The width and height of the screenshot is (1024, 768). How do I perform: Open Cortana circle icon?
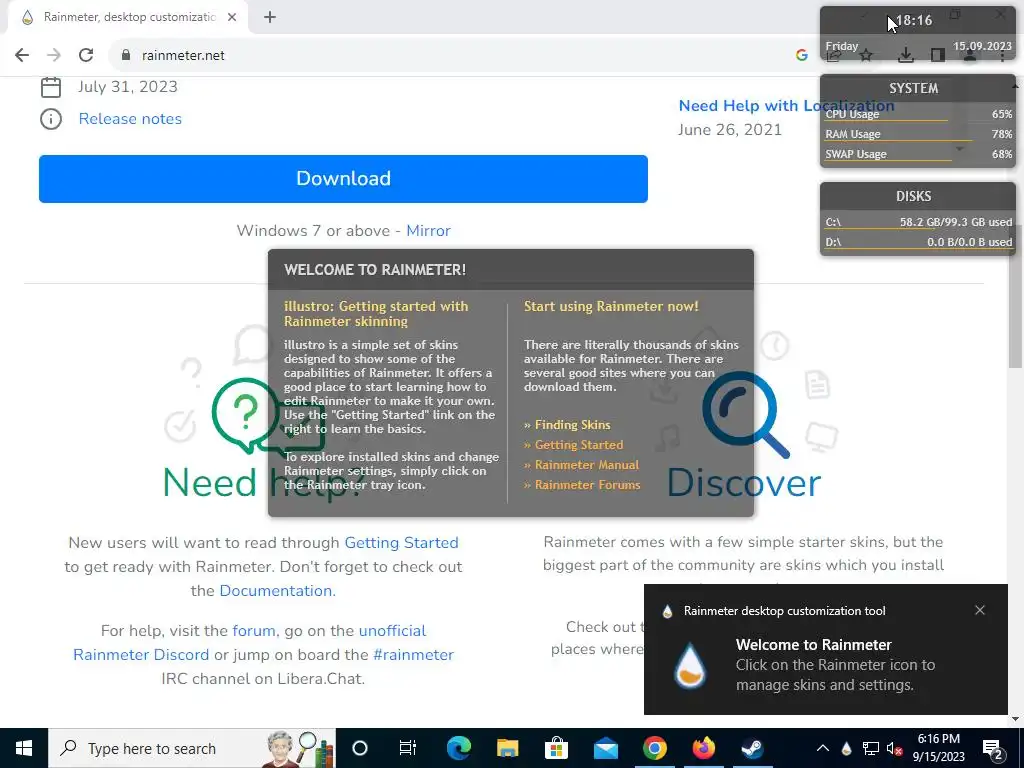tap(360, 748)
